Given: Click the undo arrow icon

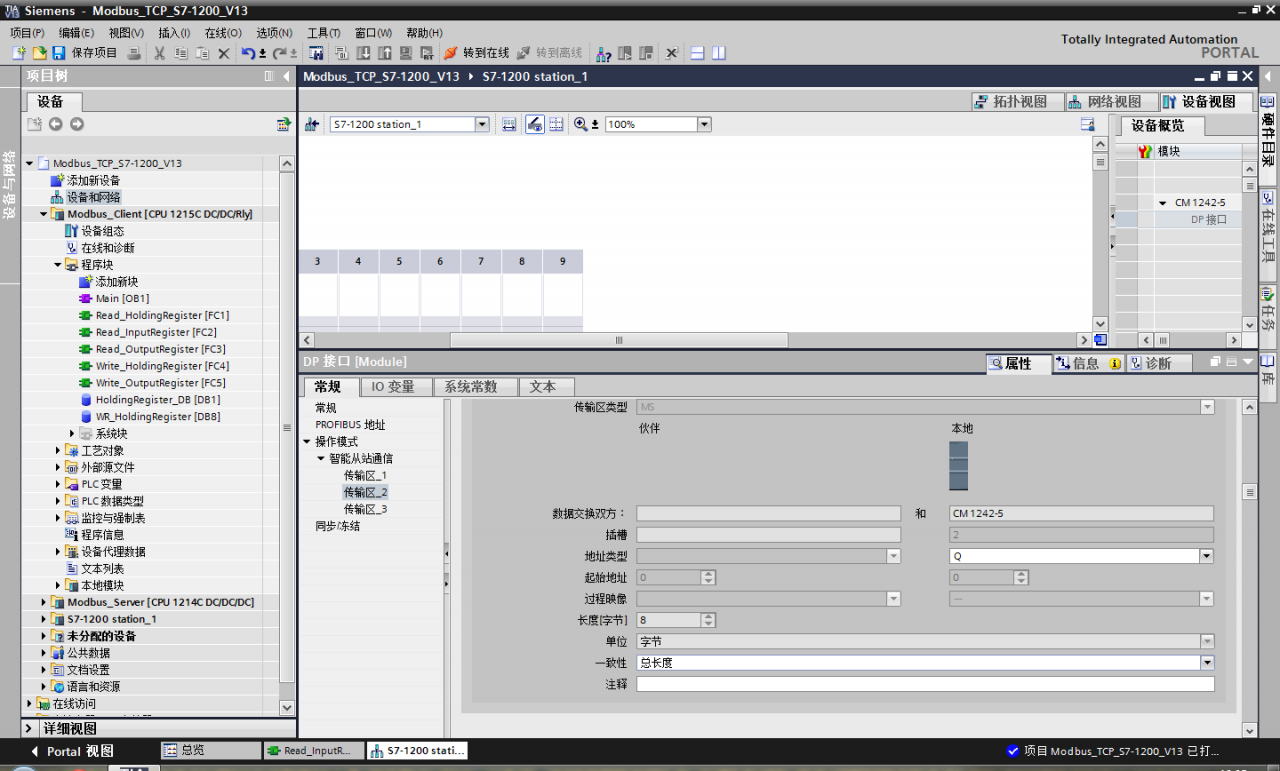Looking at the screenshot, I should tap(248, 53).
